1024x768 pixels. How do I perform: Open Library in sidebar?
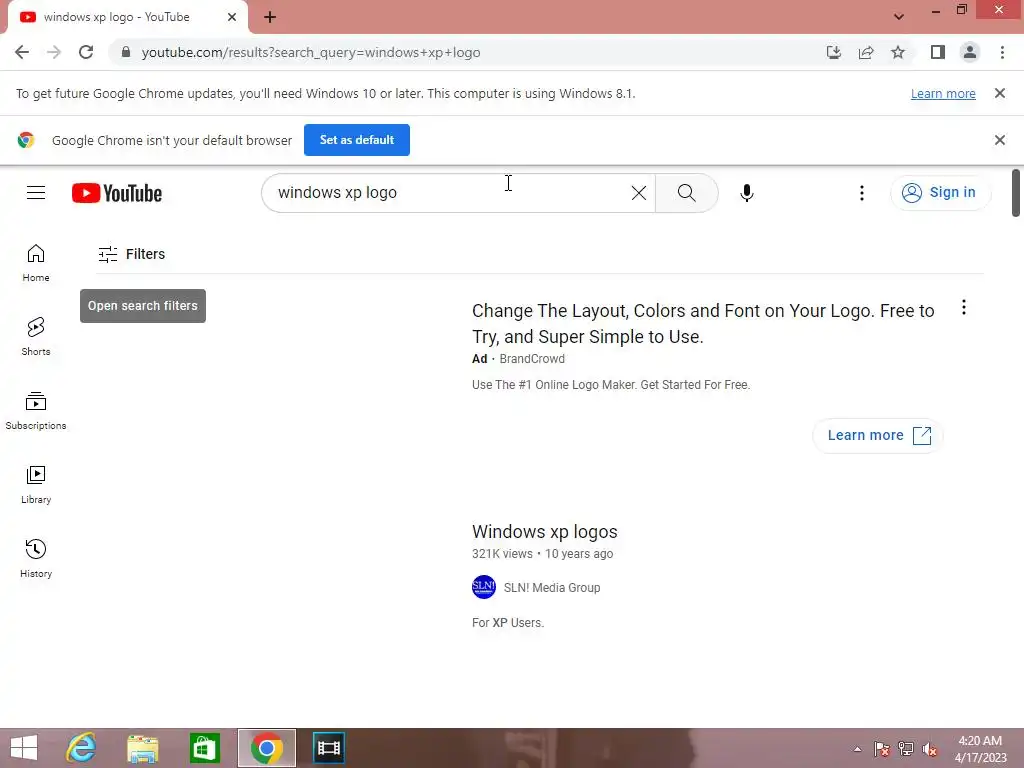coord(36,485)
